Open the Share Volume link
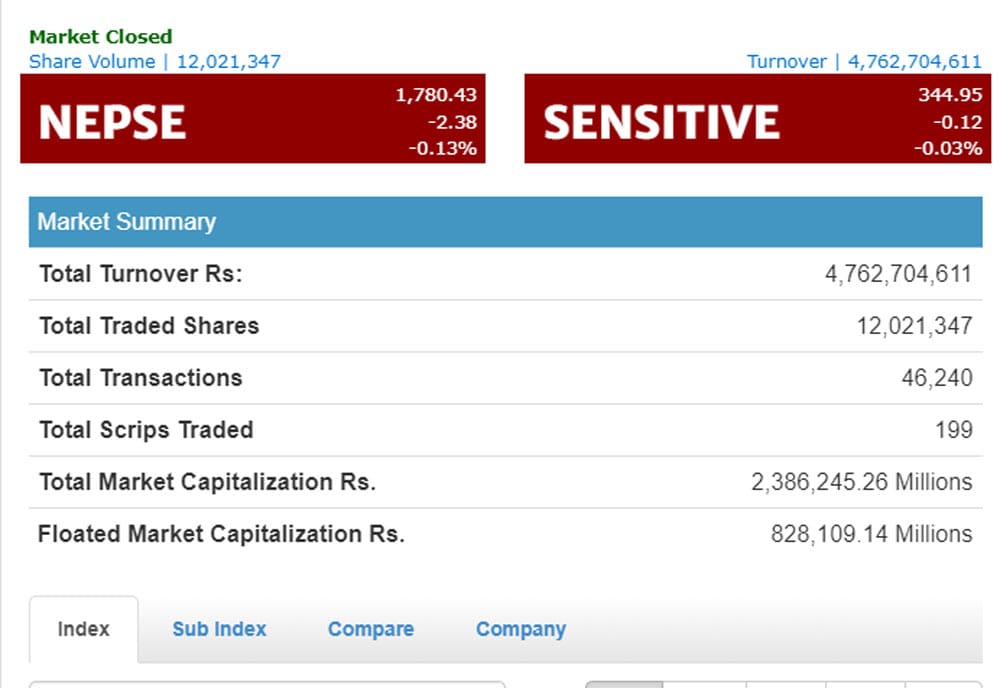 [x=155, y=61]
